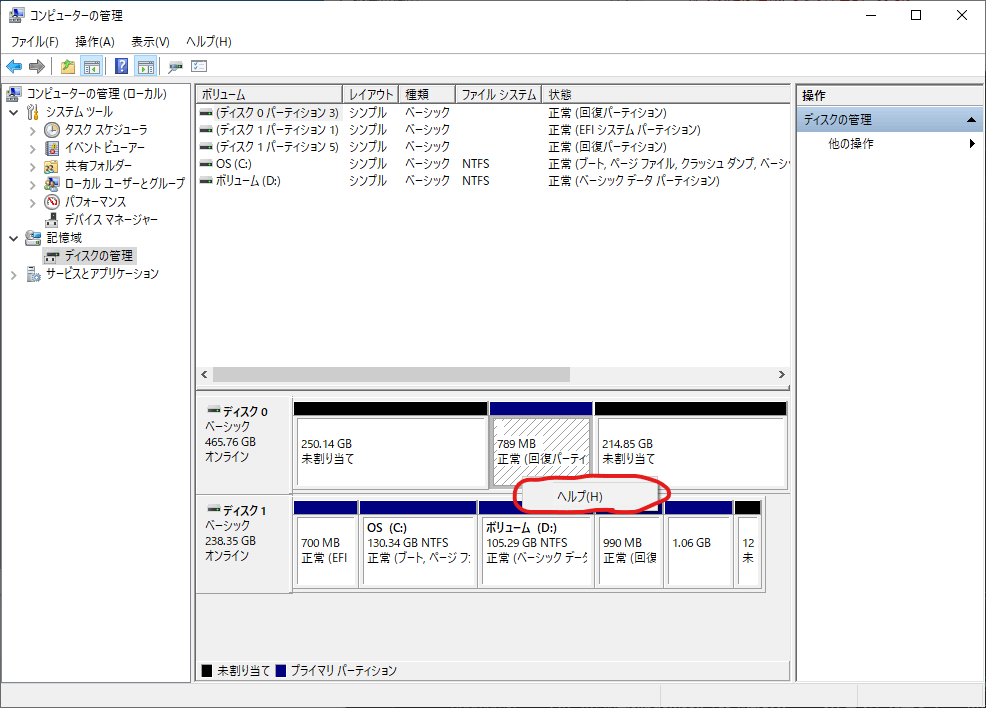Click the volume list scrollbar right arrow
Viewport: 986px width, 708px height.
pos(782,374)
